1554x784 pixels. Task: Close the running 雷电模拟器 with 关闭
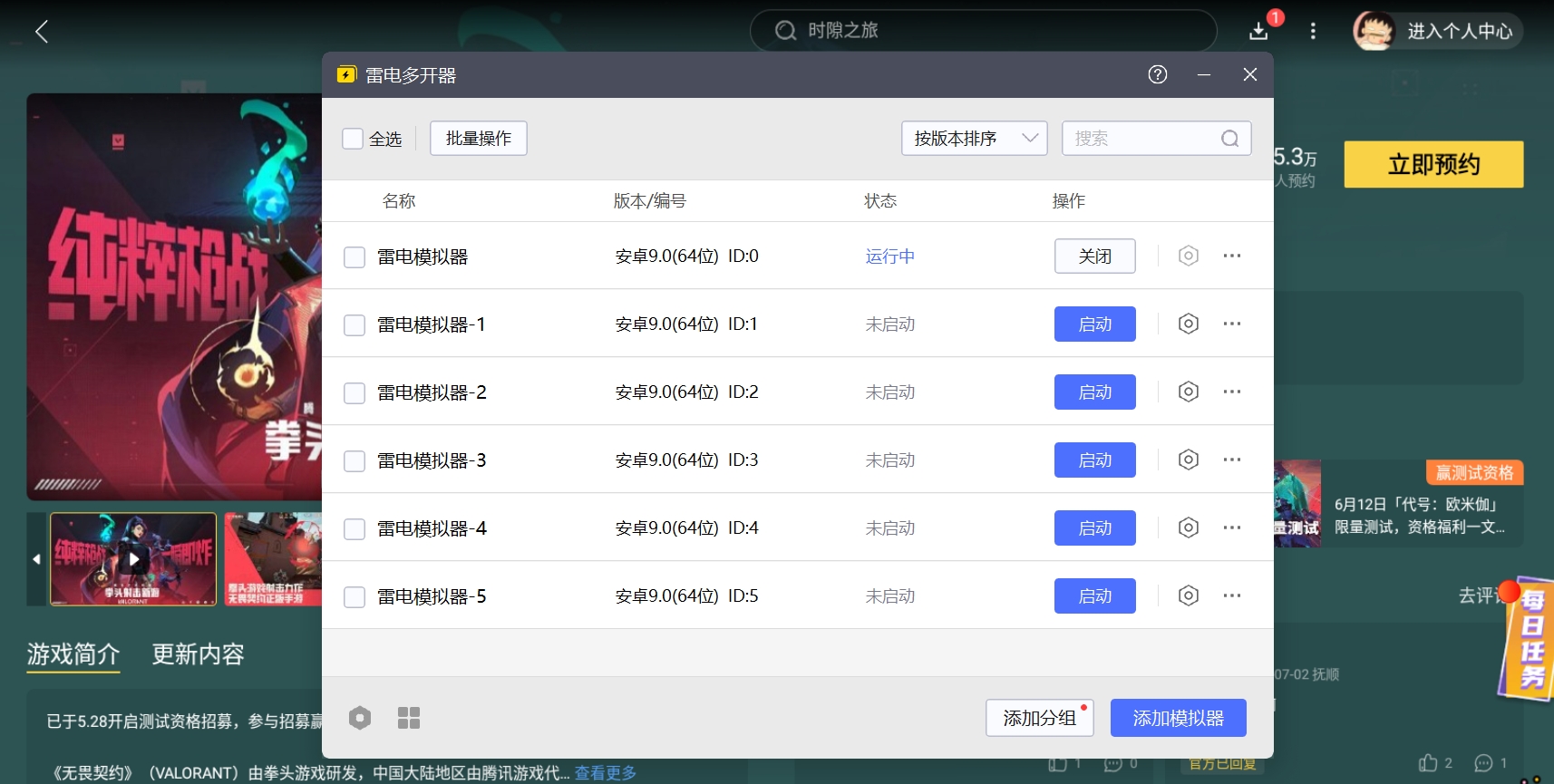(1094, 256)
